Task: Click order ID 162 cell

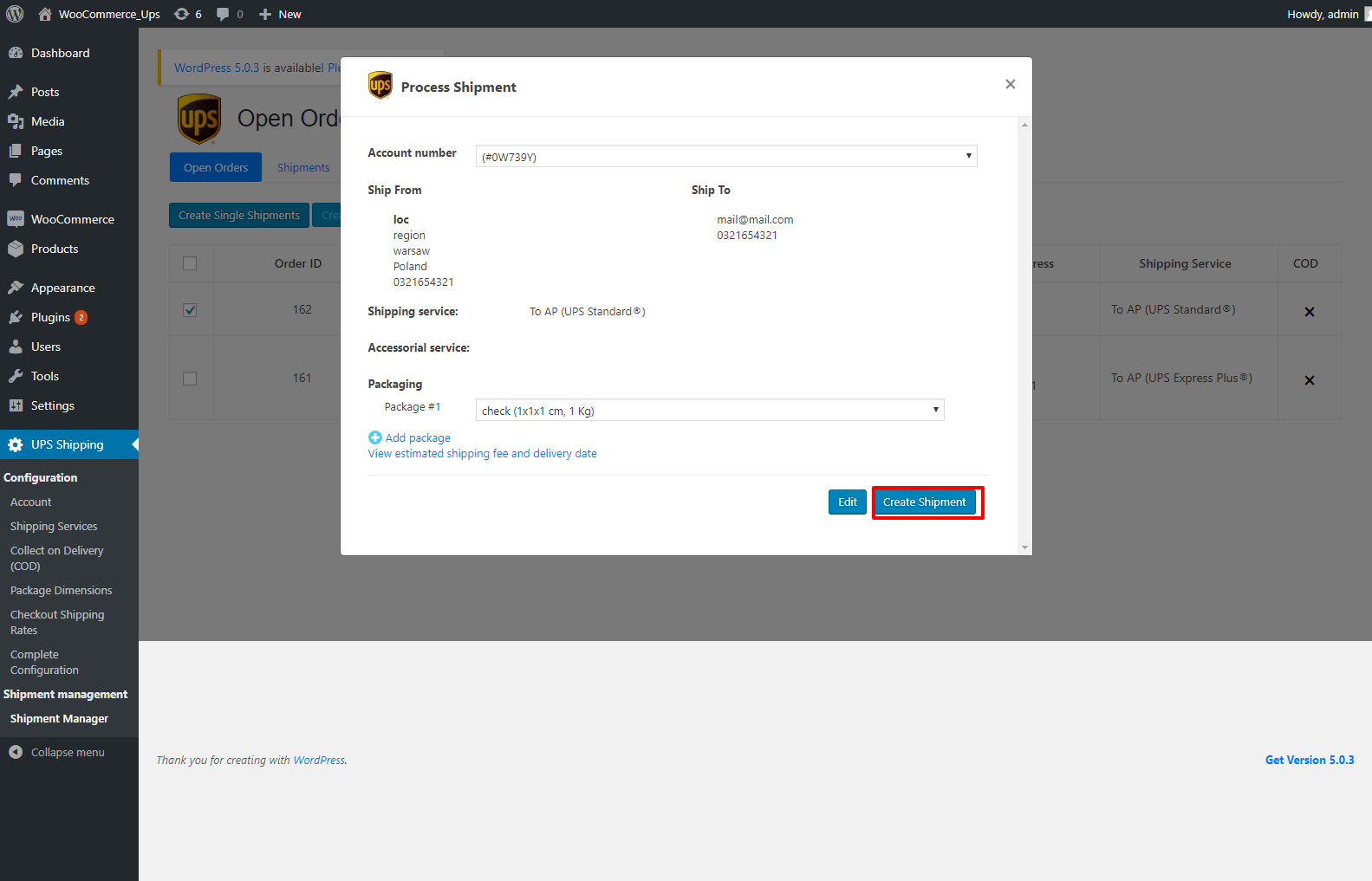Action: tap(302, 309)
